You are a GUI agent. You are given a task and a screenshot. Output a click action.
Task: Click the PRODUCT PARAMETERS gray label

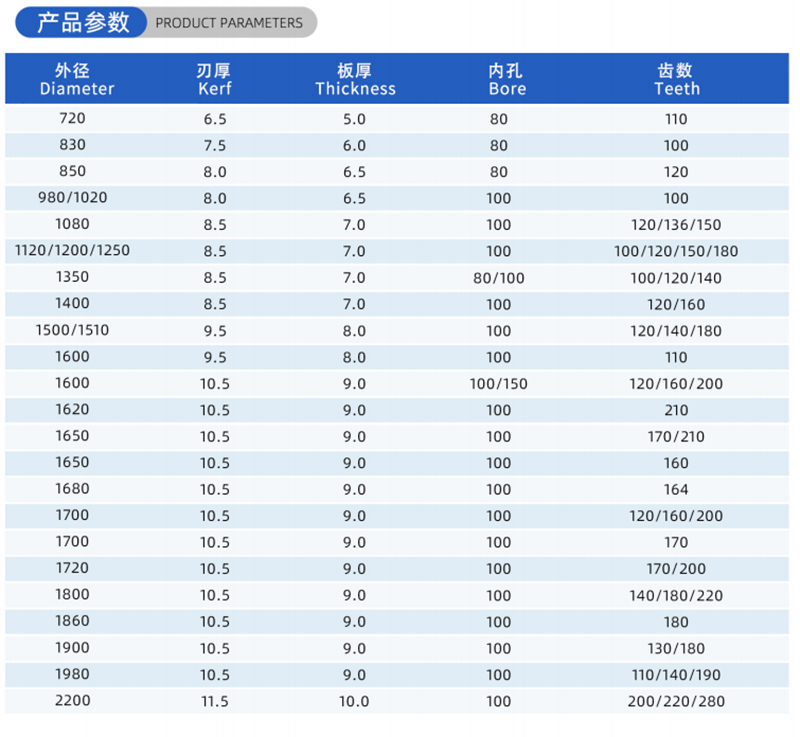[229, 23]
